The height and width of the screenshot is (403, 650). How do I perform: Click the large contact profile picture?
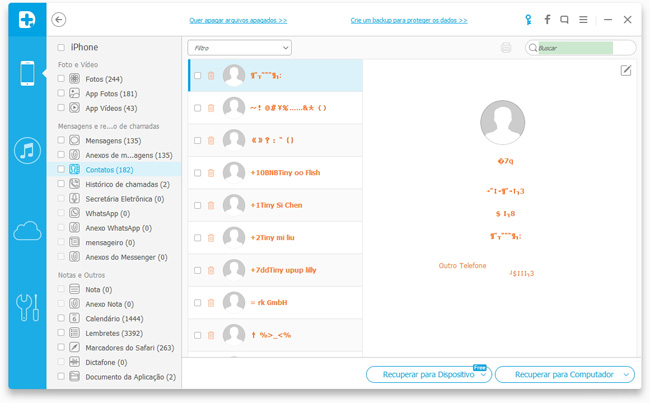click(x=502, y=122)
